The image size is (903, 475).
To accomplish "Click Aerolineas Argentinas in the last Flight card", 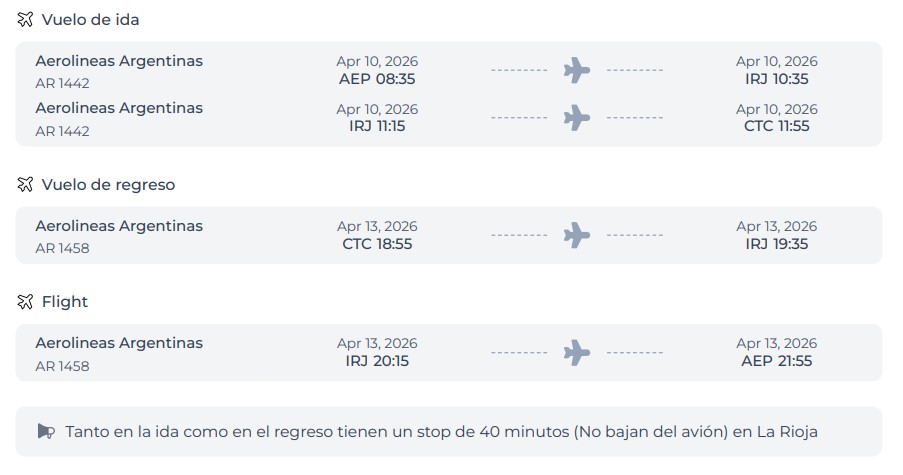I will tap(119, 343).
